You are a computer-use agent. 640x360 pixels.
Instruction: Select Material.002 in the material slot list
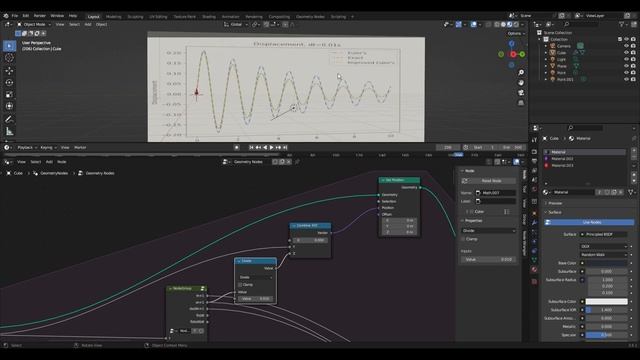tap(584, 159)
